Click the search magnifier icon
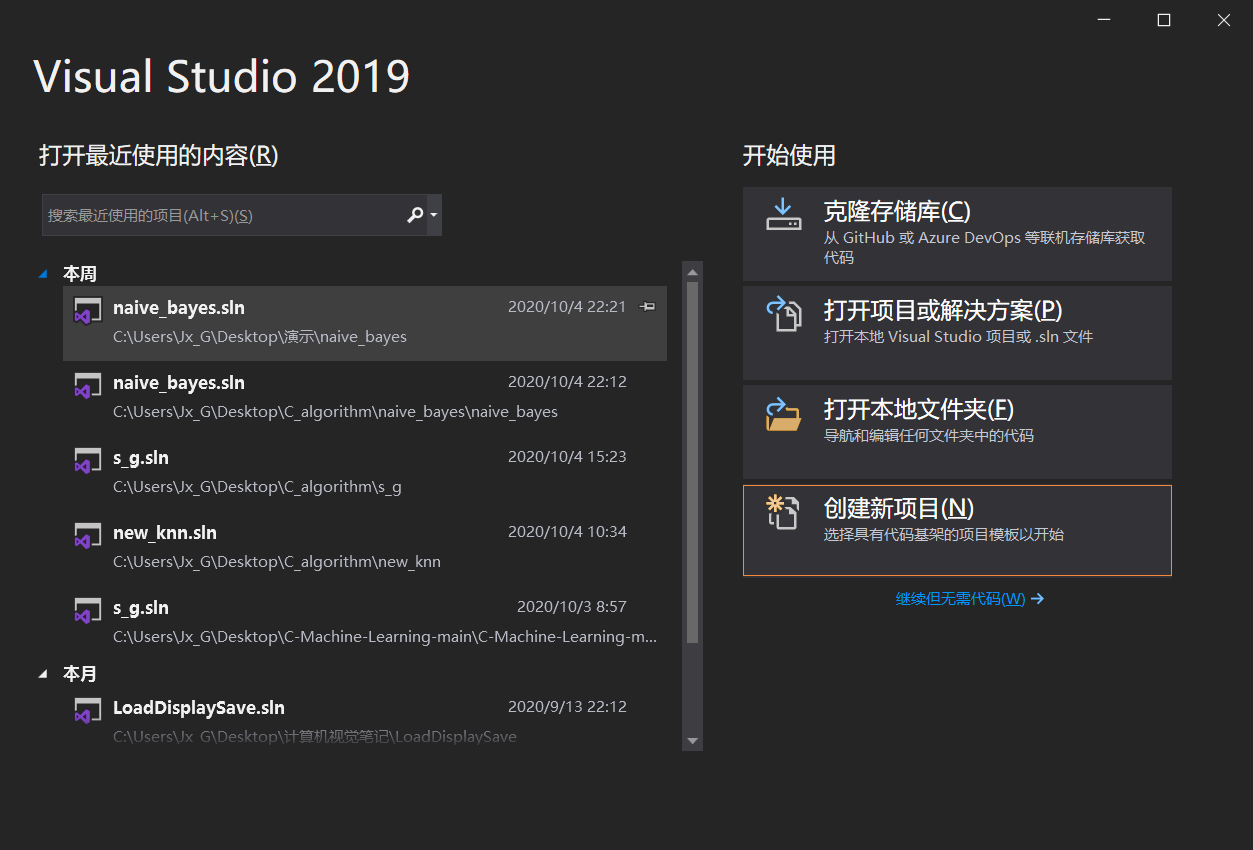This screenshot has height=850, width=1253. click(414, 214)
